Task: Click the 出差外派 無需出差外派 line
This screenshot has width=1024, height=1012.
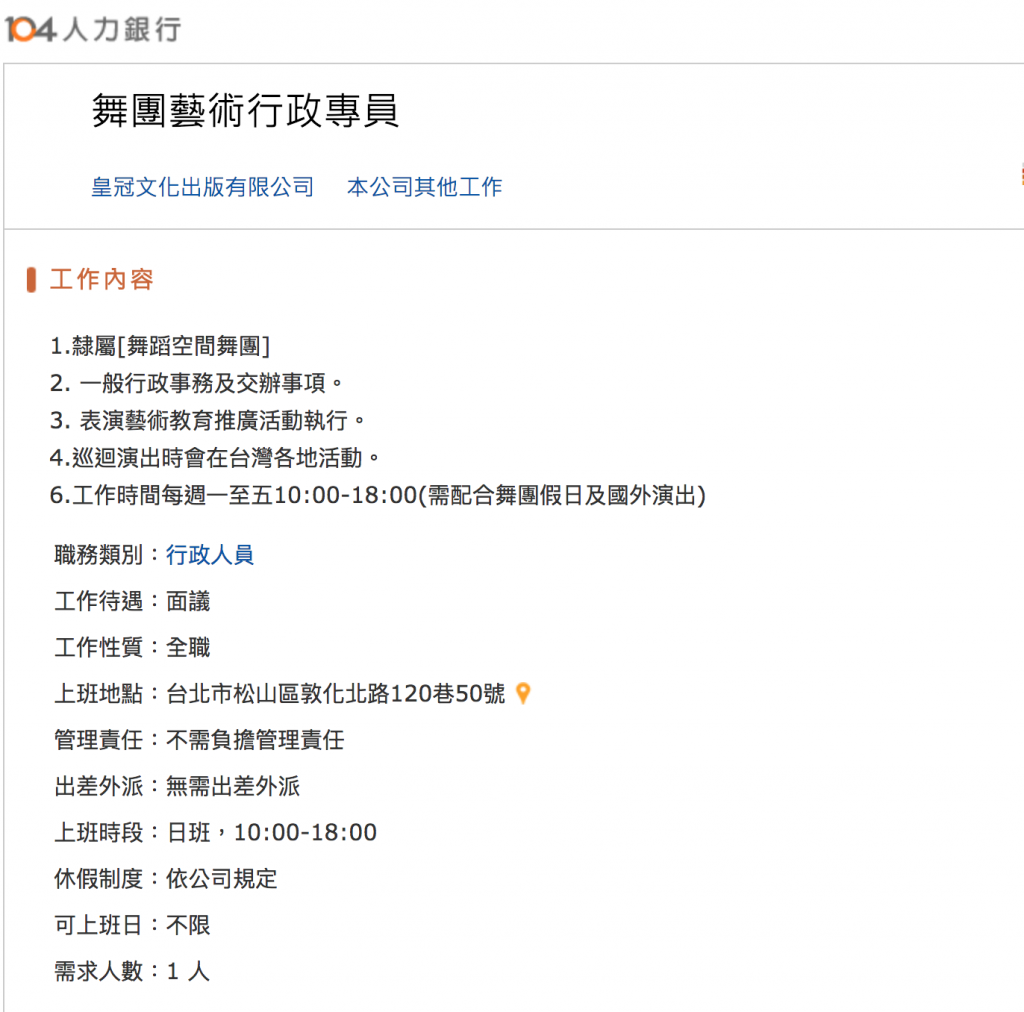Action: pos(177,786)
